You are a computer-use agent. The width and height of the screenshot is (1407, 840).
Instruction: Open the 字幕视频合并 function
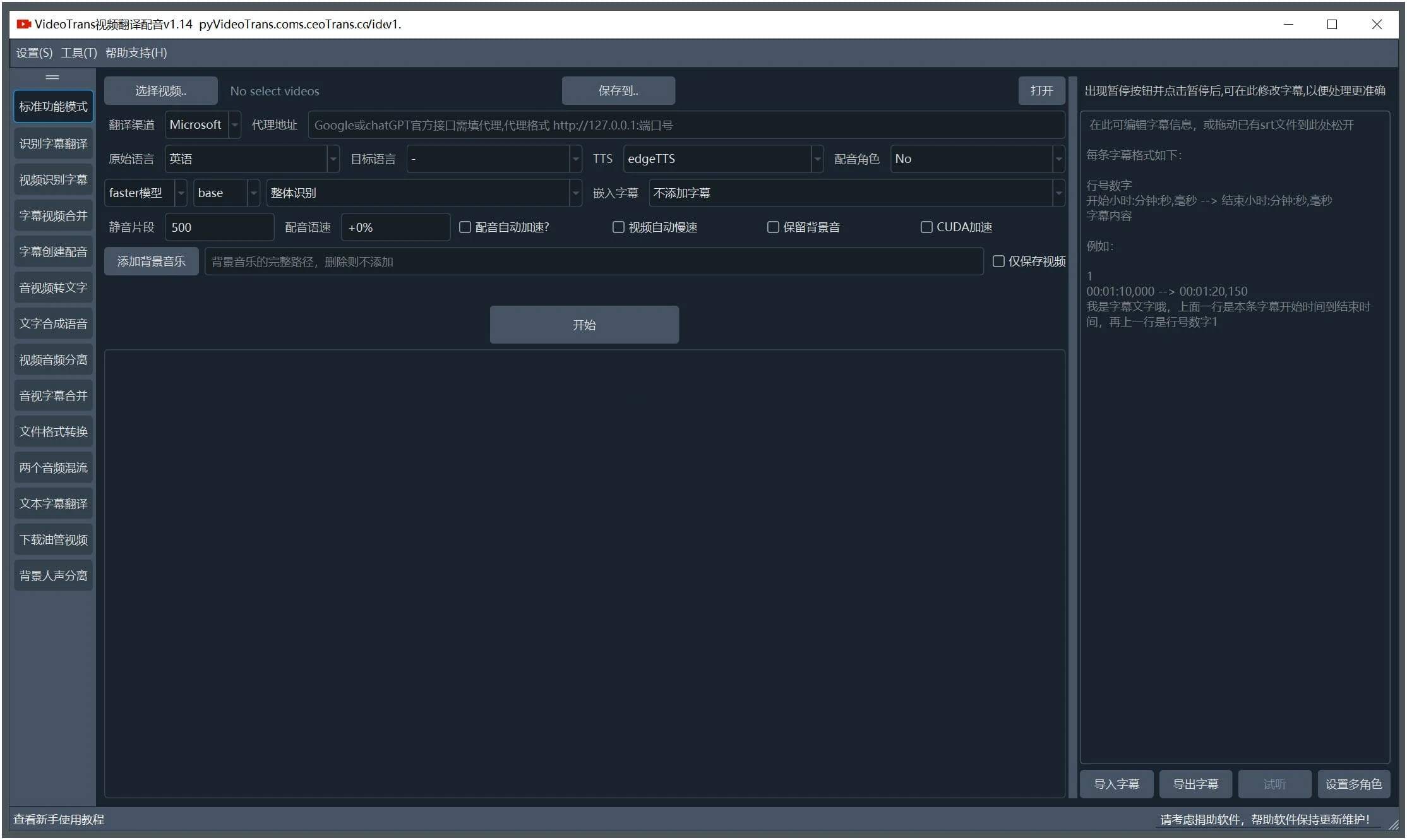click(x=52, y=215)
